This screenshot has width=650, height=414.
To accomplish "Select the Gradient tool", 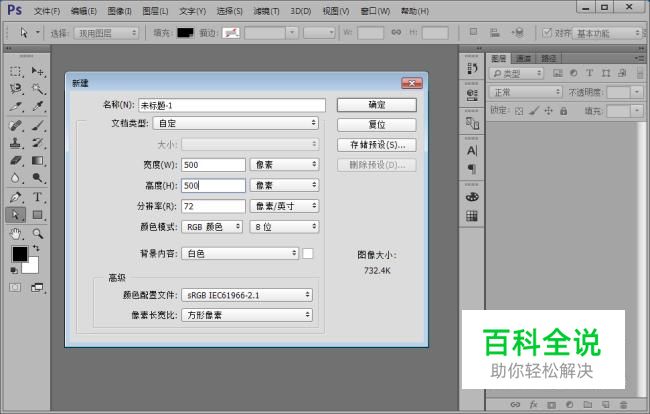I will click(x=38, y=160).
